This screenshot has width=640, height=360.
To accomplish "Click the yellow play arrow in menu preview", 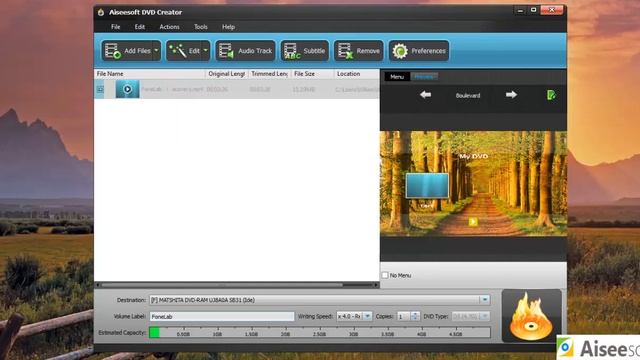I will point(473,222).
